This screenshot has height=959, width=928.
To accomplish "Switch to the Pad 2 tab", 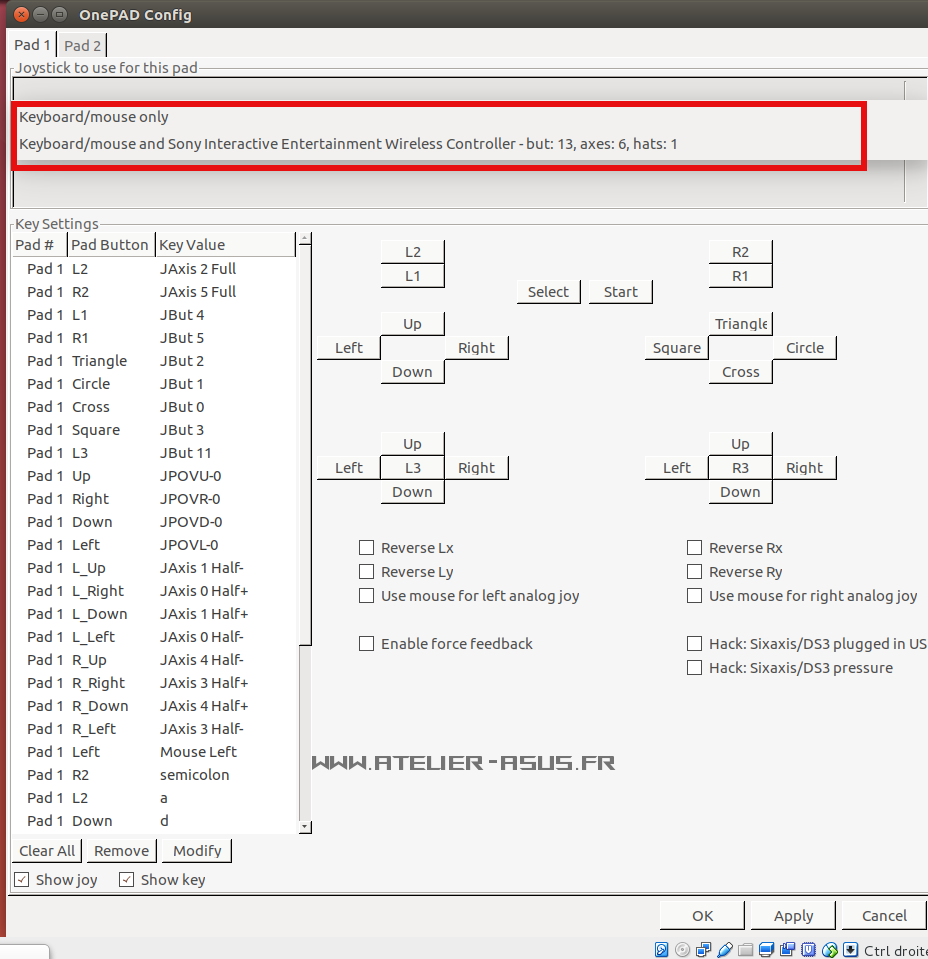I will [x=82, y=45].
